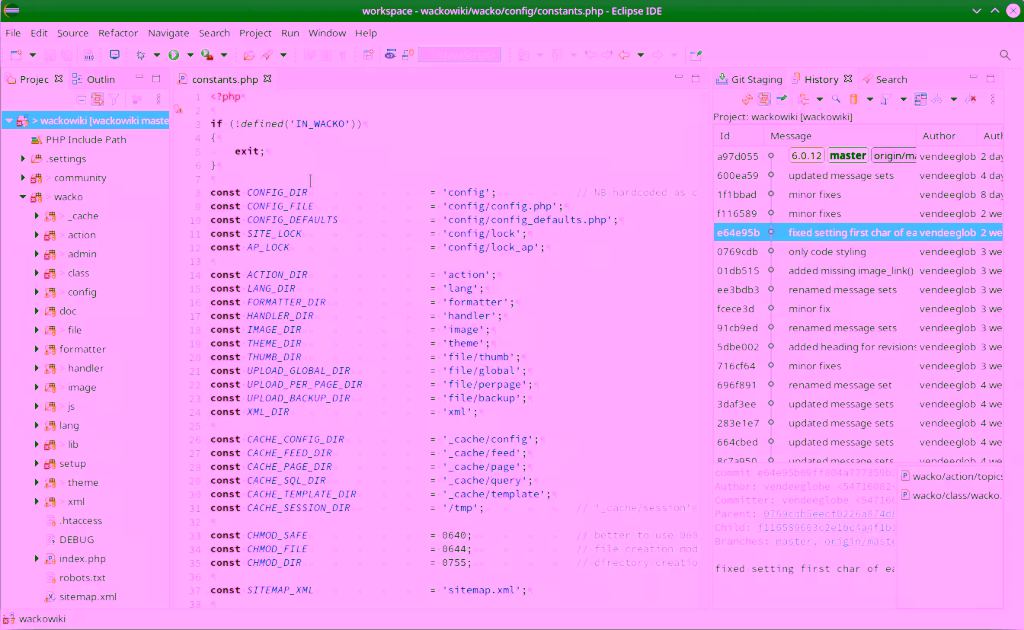The width and height of the screenshot is (1024, 630).
Task: Click the master branch label on the top commit
Action: click(x=848, y=156)
